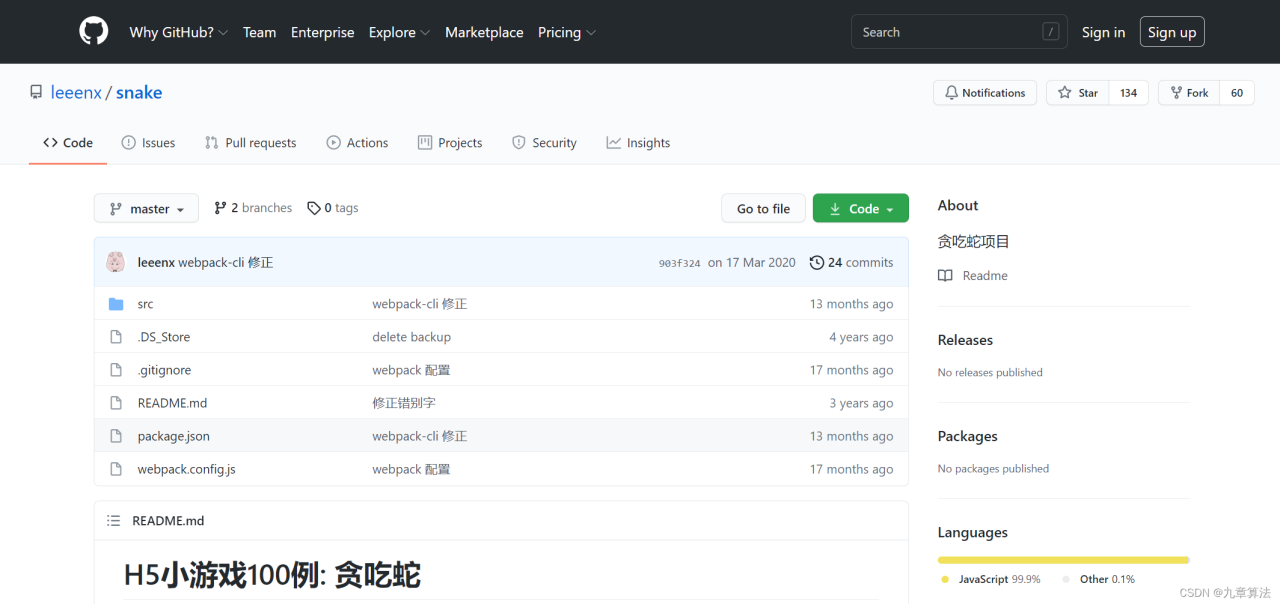Open the webpack.config.js file link
This screenshot has width=1280, height=604.
(186, 469)
